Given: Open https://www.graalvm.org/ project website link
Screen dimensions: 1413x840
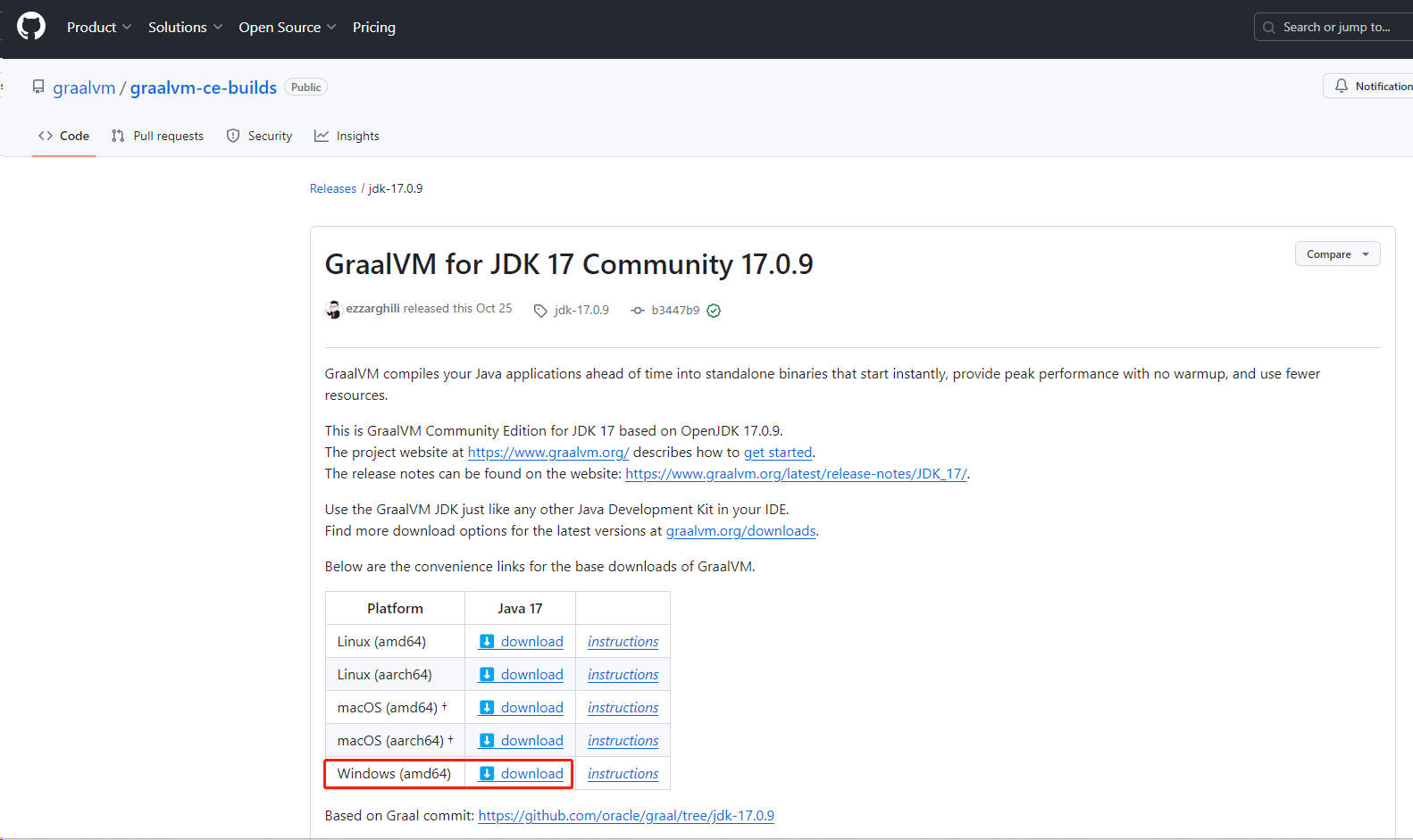Looking at the screenshot, I should [x=548, y=453].
